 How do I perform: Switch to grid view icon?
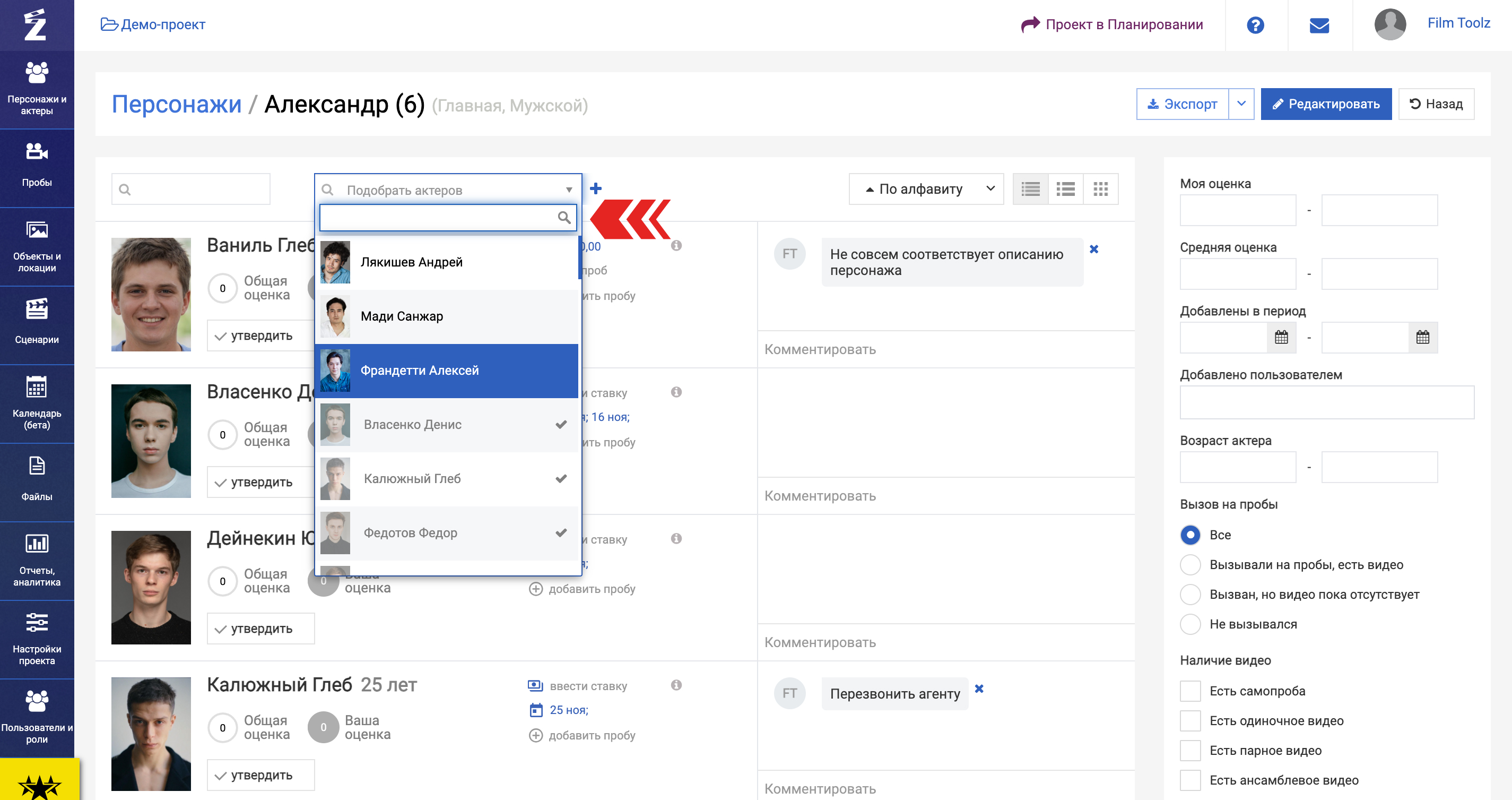[x=1100, y=189]
